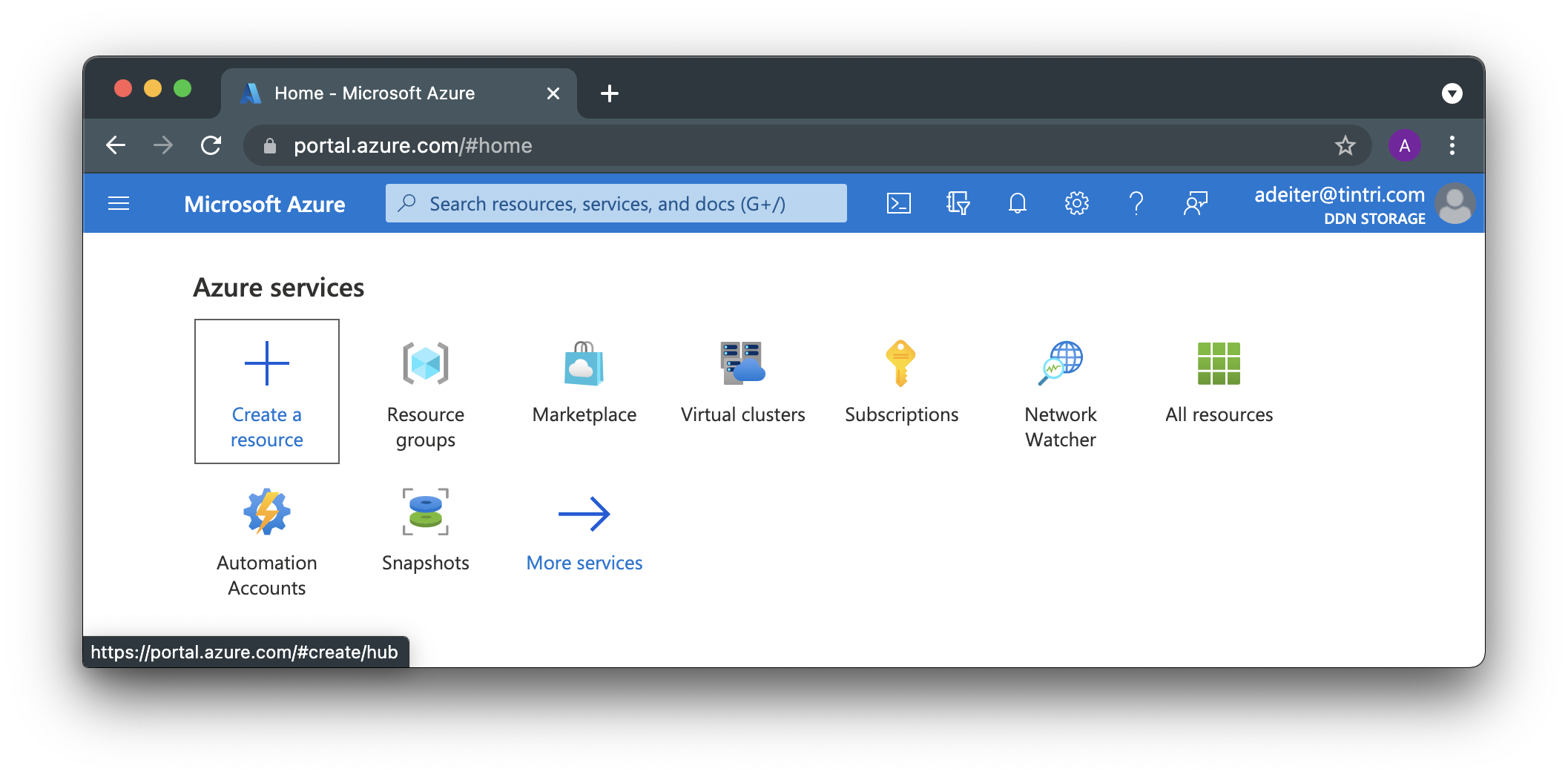The width and height of the screenshot is (1568, 777).
Task: Click the More services link
Action: (584, 563)
